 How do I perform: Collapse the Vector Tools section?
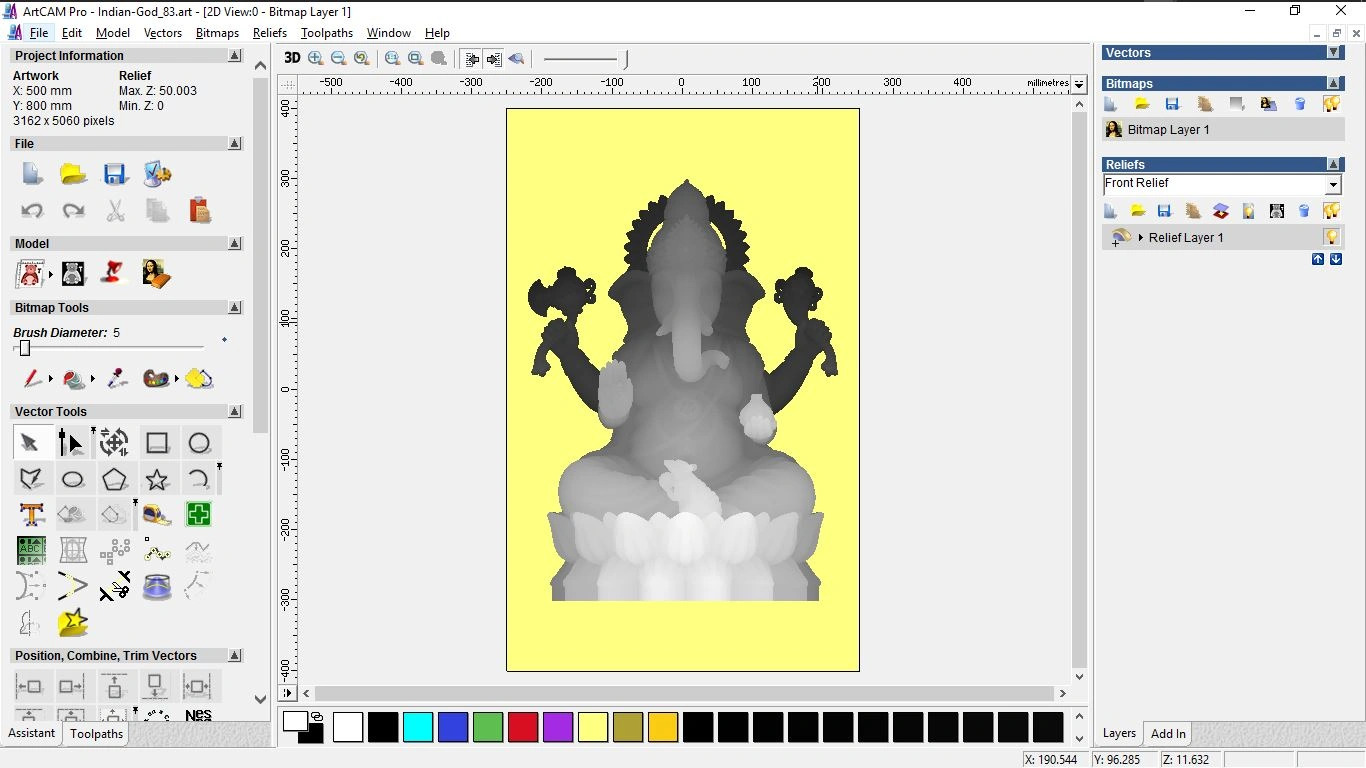pos(234,411)
